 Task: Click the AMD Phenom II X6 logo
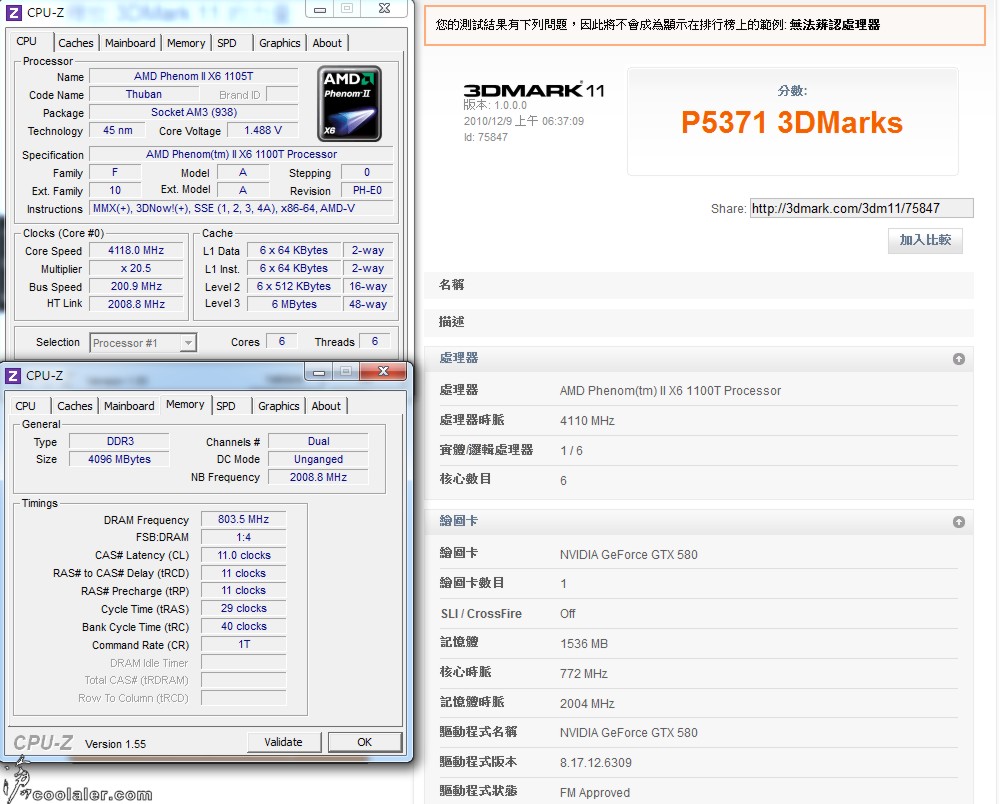point(349,103)
